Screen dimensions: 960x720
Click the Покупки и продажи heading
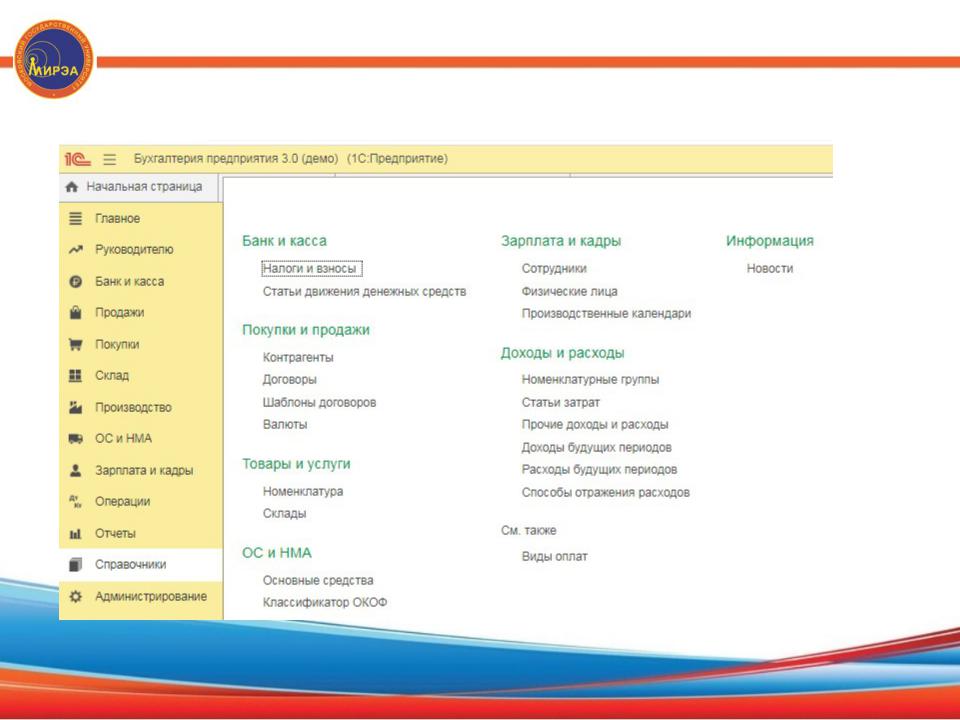click(306, 330)
